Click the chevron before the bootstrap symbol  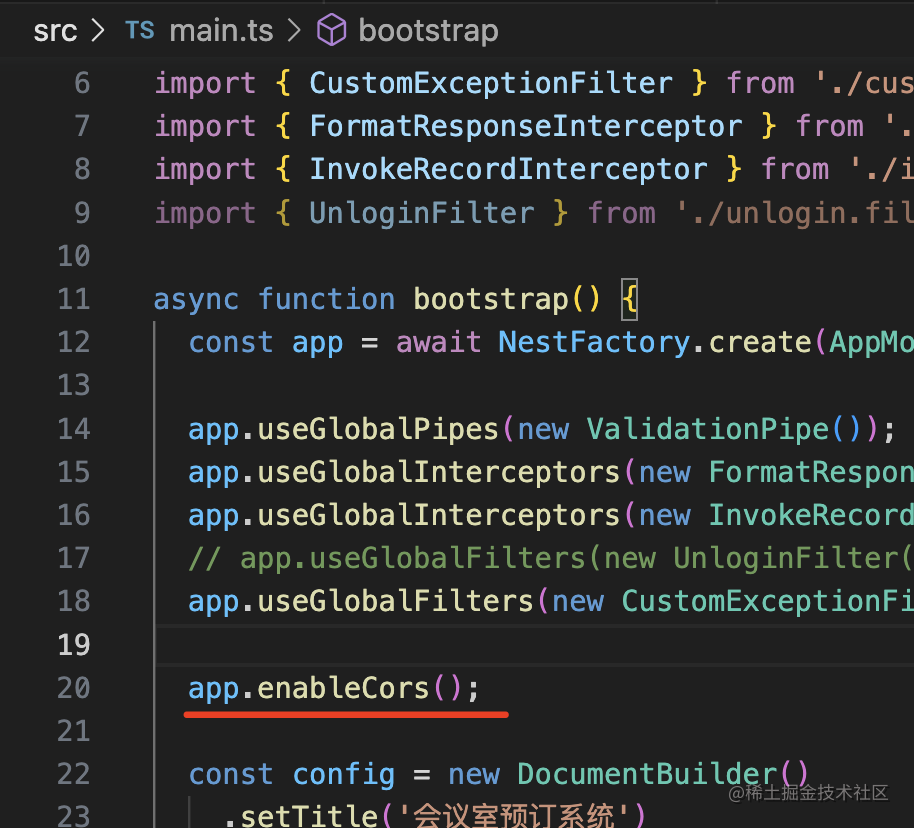pos(294,31)
